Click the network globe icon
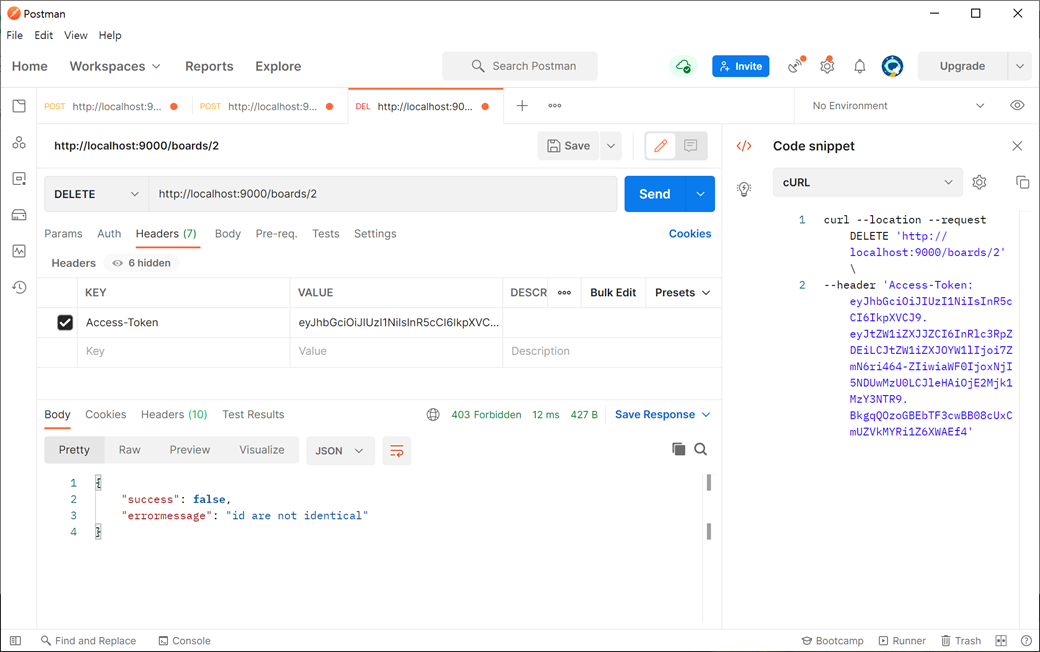Viewport: 1040px width, 652px height. 433,415
